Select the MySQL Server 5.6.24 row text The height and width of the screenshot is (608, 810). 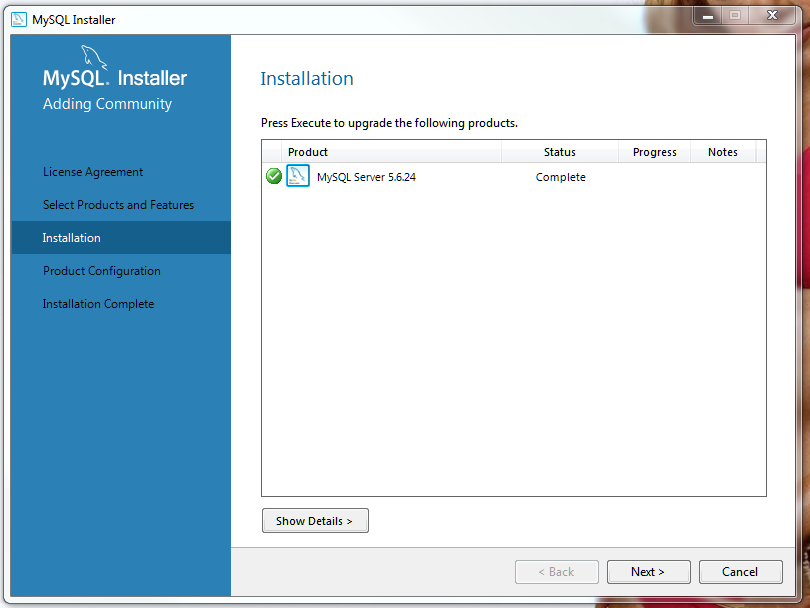(x=366, y=177)
